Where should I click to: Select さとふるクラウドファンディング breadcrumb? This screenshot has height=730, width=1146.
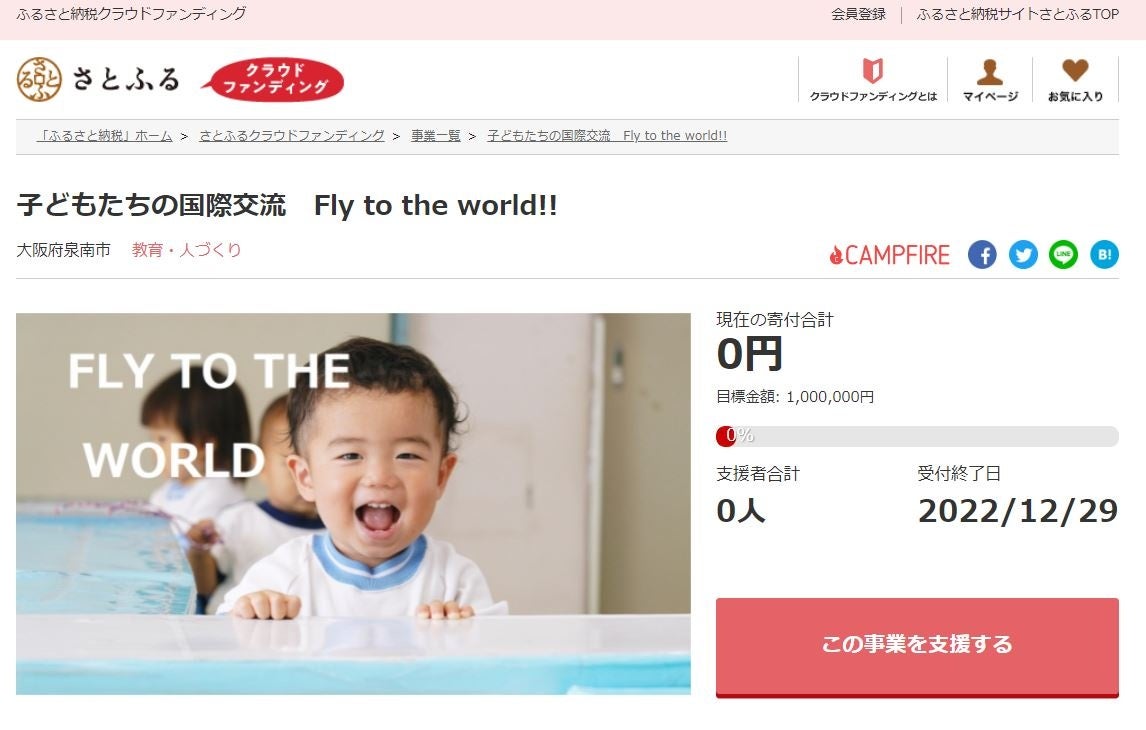click(292, 136)
